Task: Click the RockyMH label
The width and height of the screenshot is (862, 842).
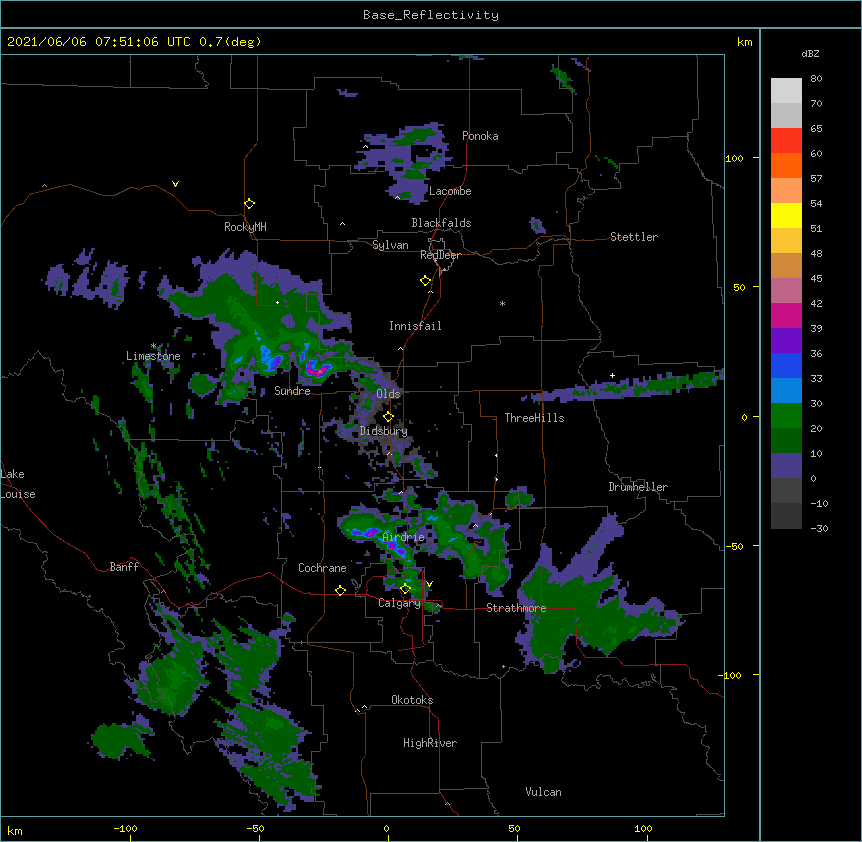Action: pos(245,227)
